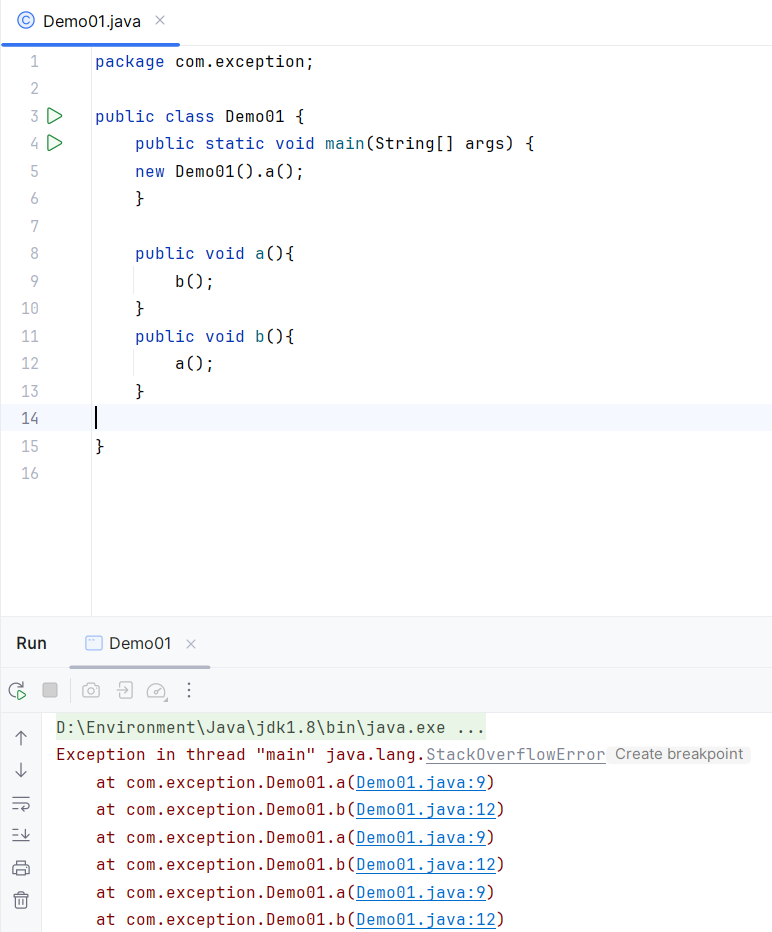Click the run gutter icon beside class Demo01
772x932 pixels.
tap(55, 116)
